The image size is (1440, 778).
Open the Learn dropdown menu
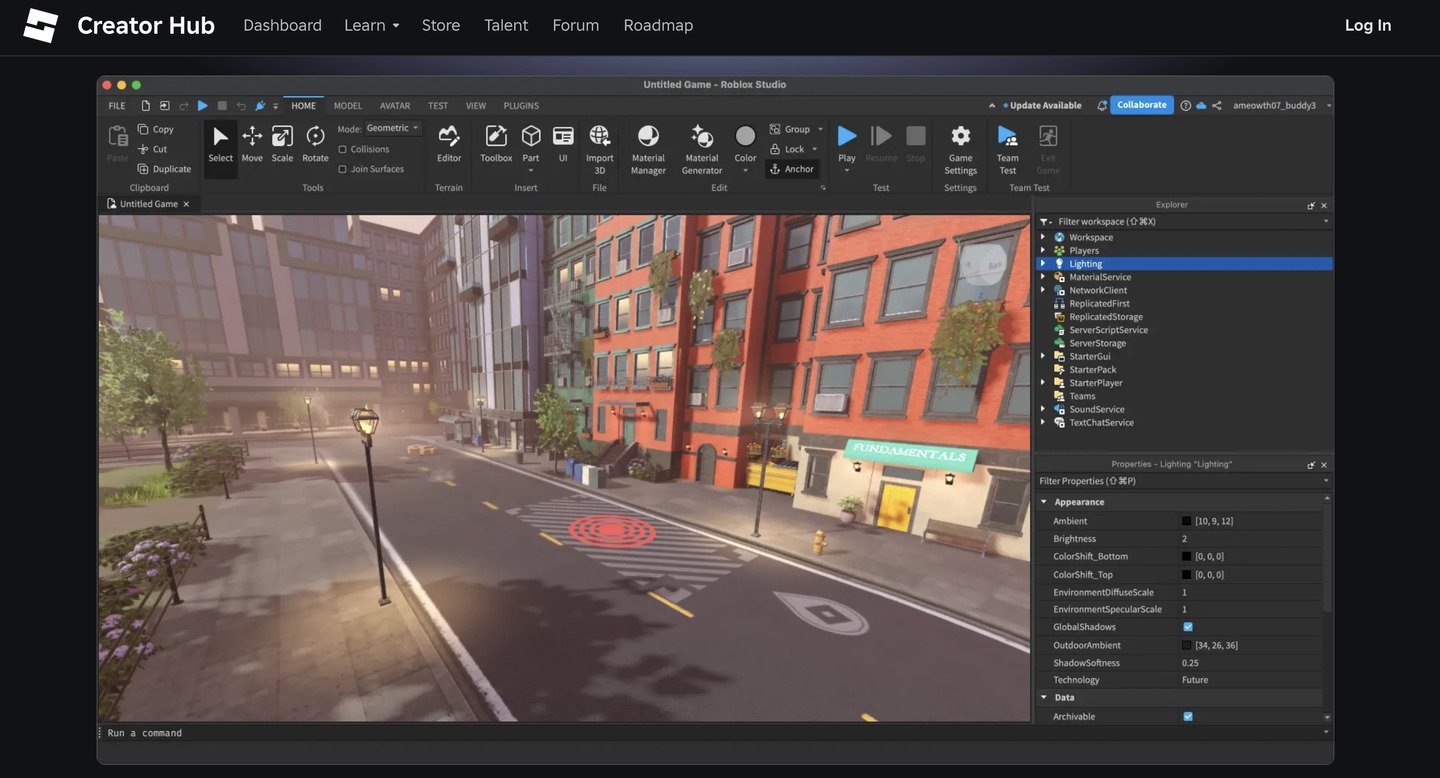point(371,25)
